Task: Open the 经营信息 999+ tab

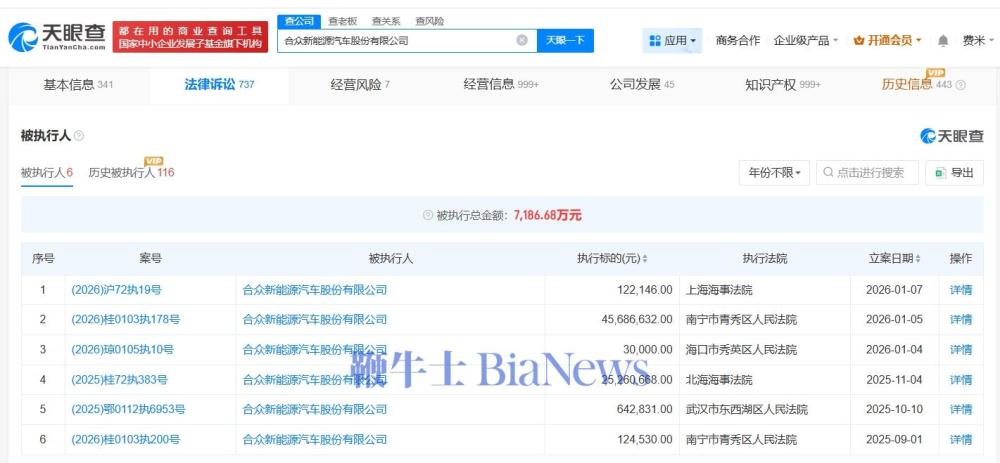Action: (x=501, y=85)
